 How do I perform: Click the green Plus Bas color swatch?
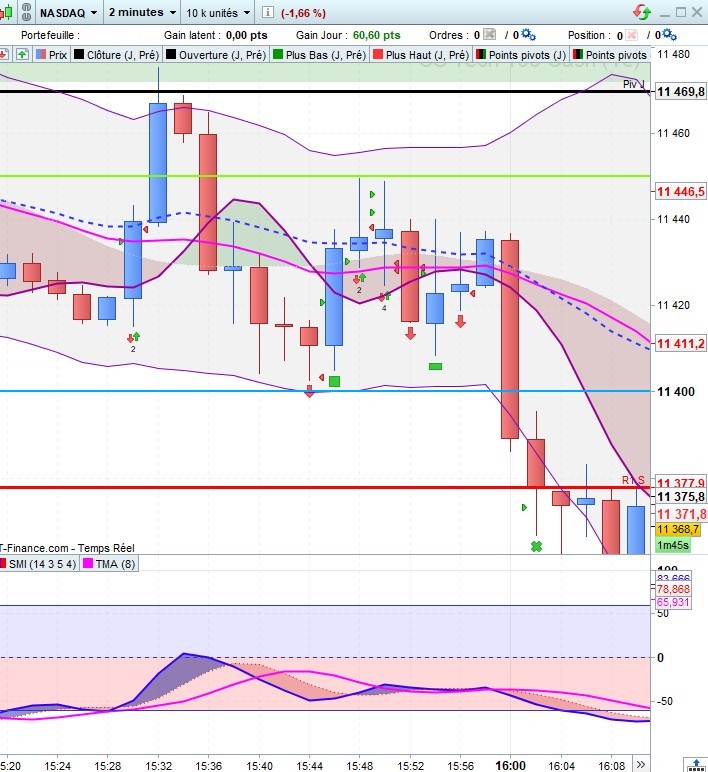point(278,54)
